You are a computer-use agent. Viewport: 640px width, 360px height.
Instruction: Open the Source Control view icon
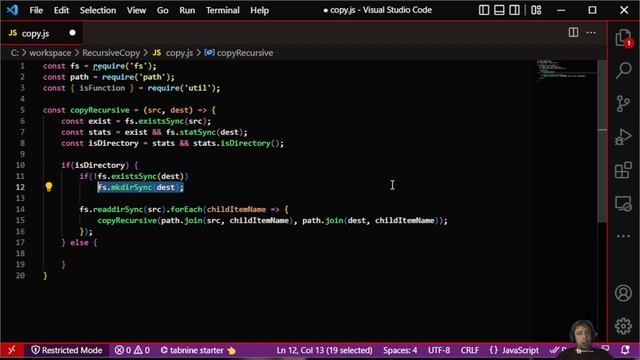click(623, 104)
